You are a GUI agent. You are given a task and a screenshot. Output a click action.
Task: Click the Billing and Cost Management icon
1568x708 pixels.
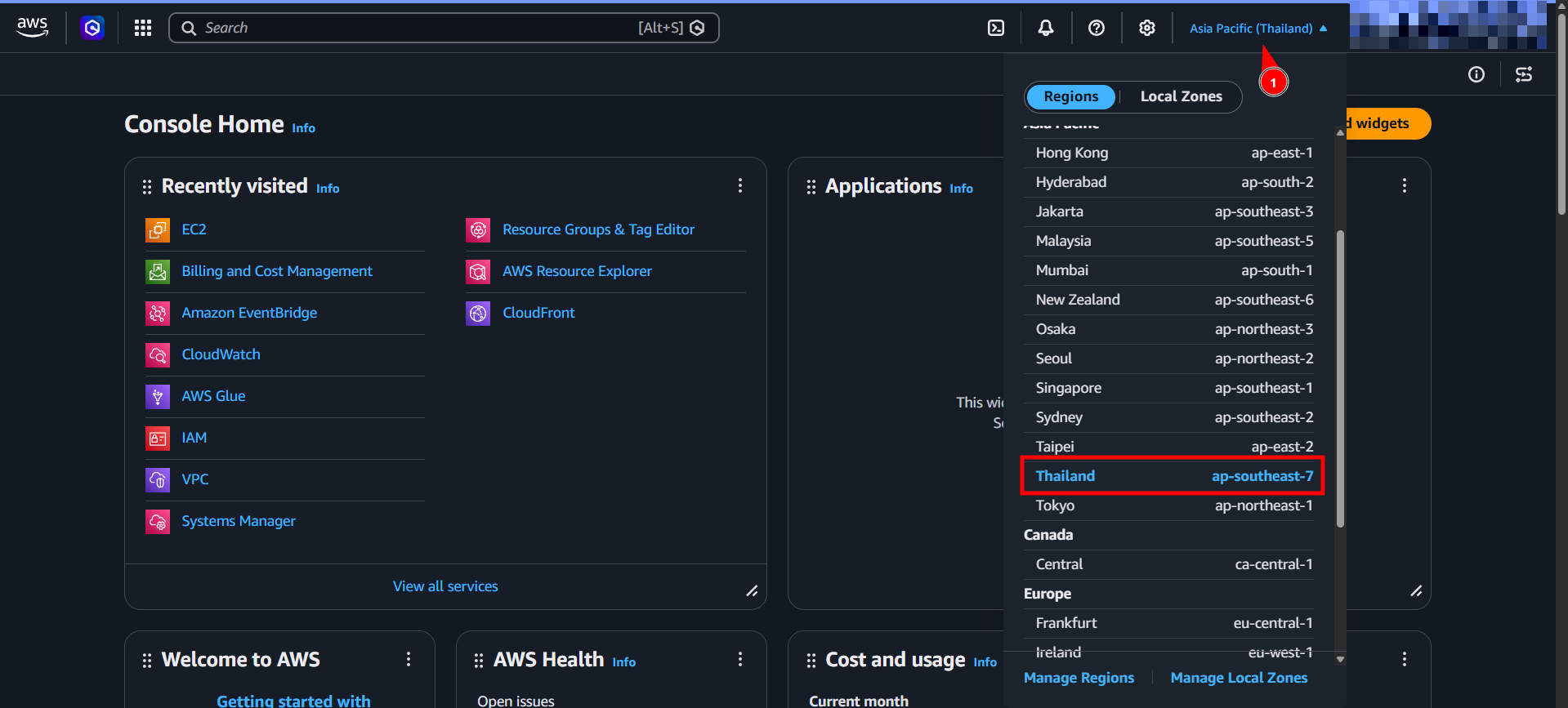(x=158, y=272)
